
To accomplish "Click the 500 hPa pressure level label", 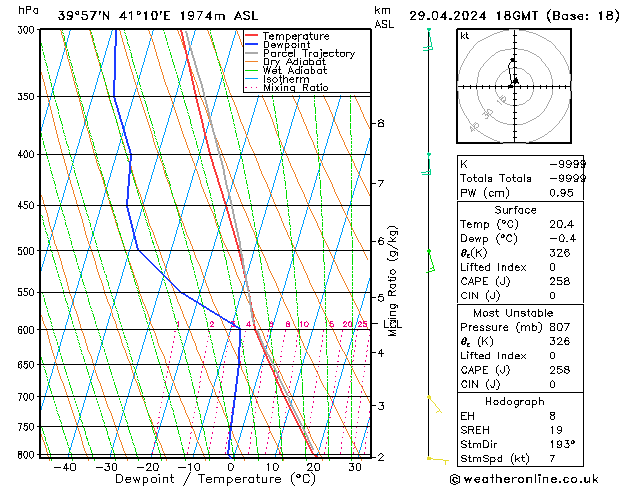I will (28, 251).
